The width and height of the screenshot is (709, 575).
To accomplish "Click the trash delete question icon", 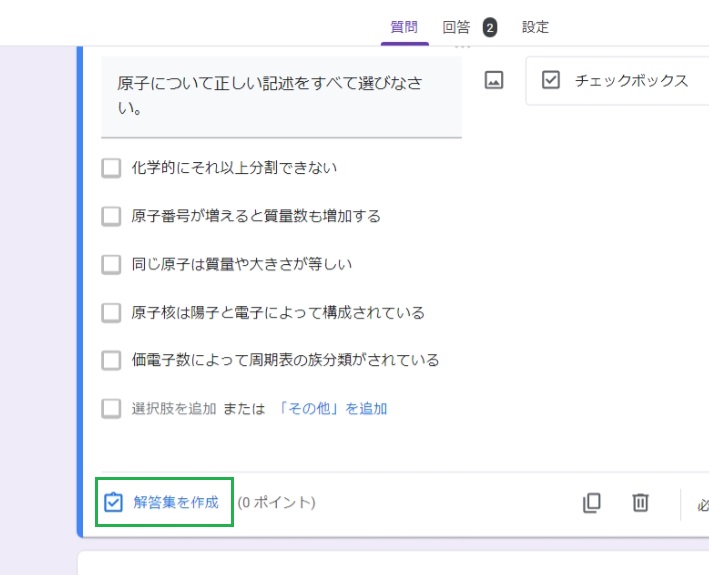I will pyautogui.click(x=640, y=503).
